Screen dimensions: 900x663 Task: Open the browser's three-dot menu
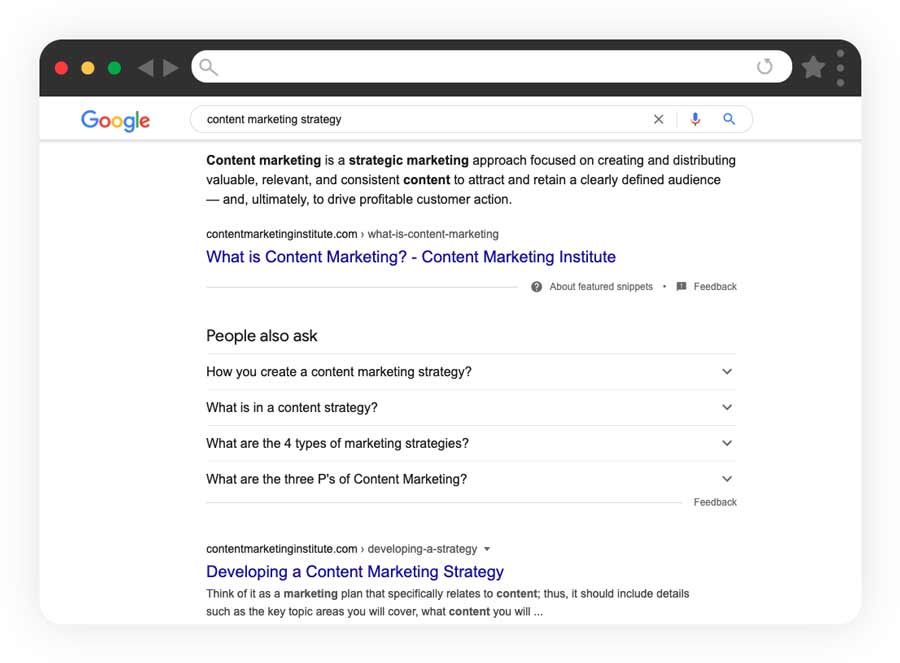(x=840, y=67)
